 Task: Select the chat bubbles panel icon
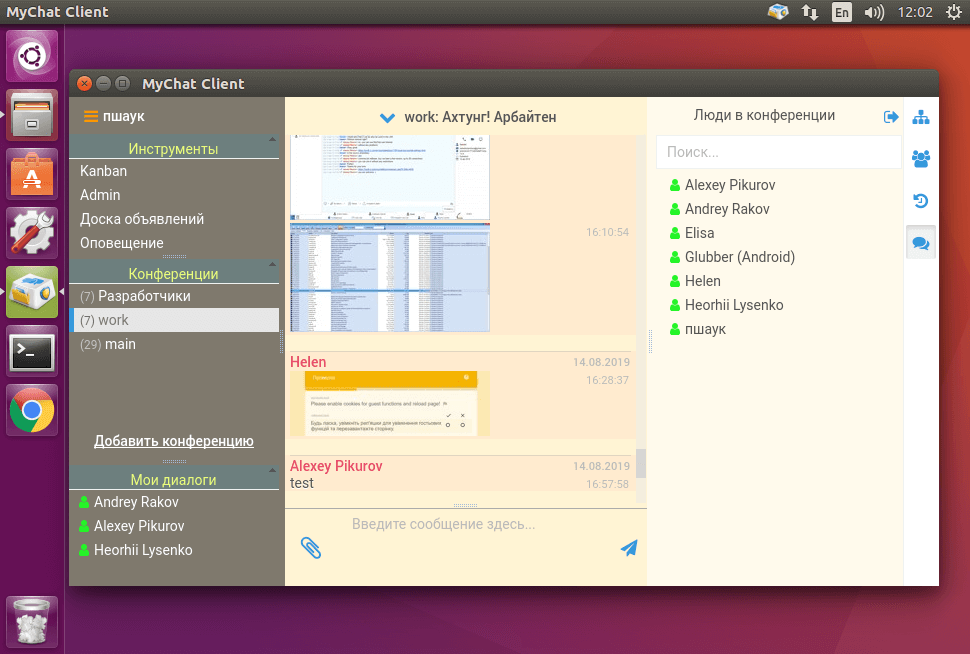tap(920, 242)
